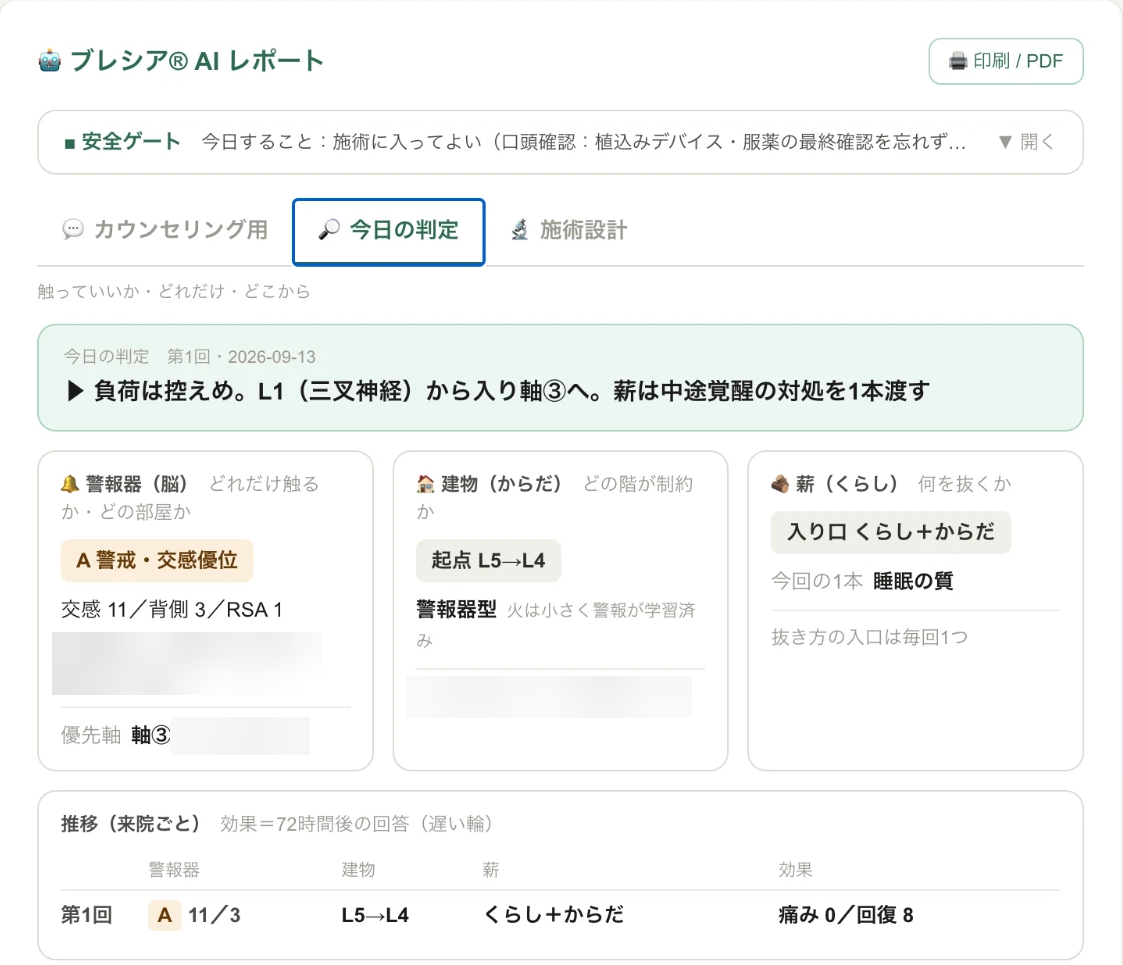Click the robot icon beside ブレシア AI レポート
This screenshot has width=1123, height=965.
point(49,61)
